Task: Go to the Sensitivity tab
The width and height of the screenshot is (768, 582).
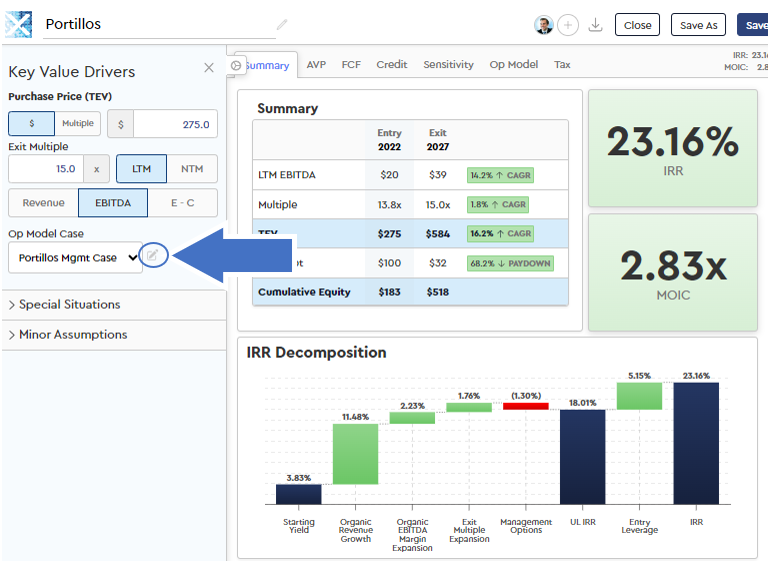Action: click(x=449, y=65)
